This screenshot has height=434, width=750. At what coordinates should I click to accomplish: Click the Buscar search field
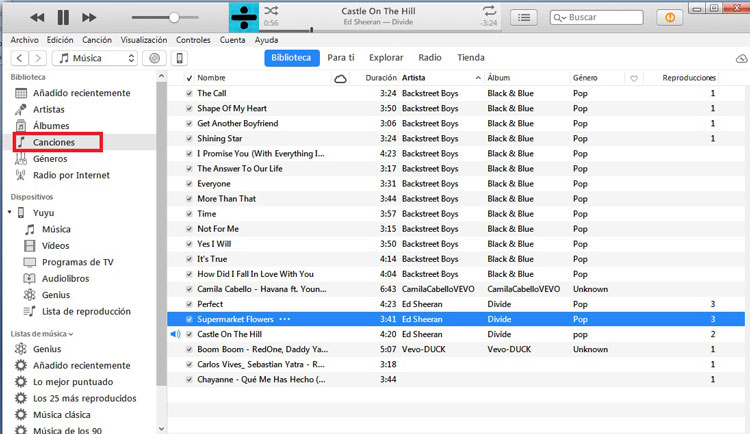click(596, 18)
